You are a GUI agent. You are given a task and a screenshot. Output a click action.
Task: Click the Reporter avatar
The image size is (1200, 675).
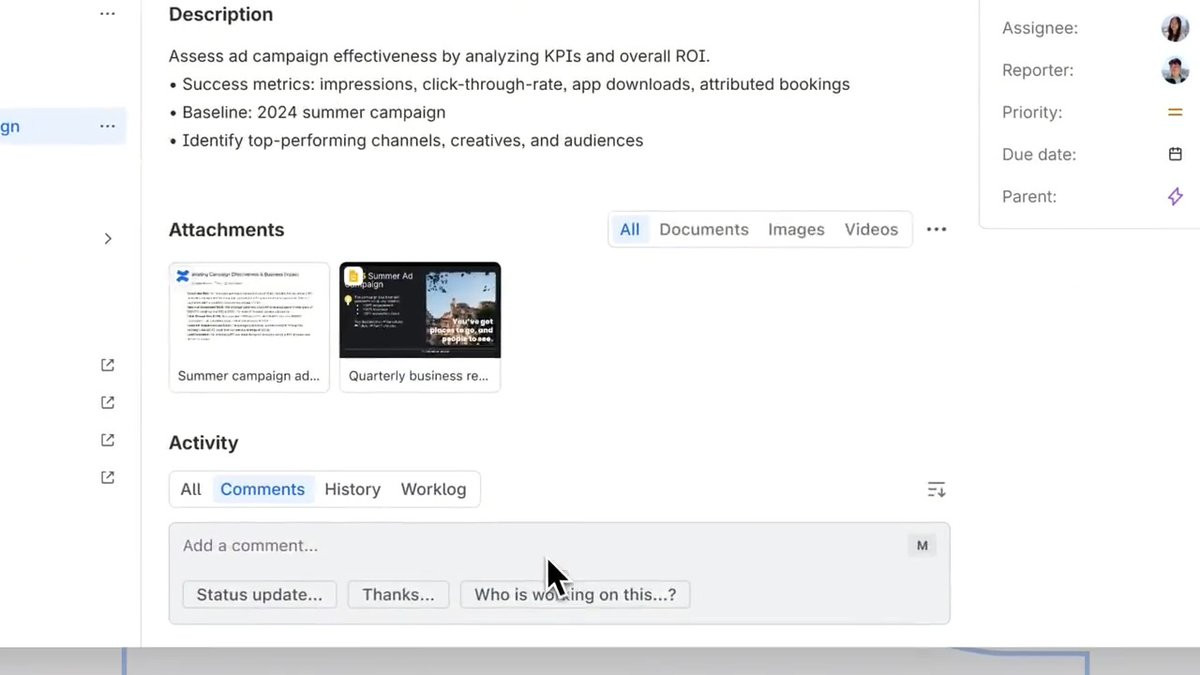coord(1175,70)
